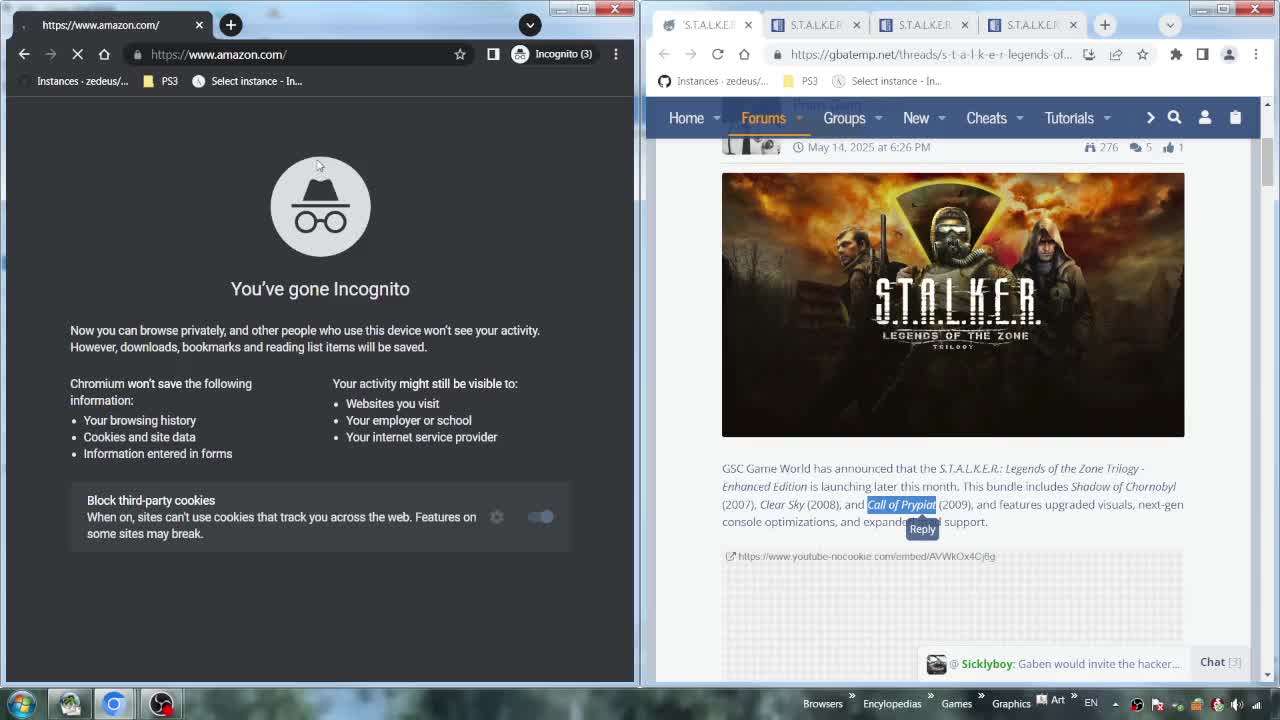This screenshot has height=720, width=1280.
Task: Show more GBAtemp nav items arrow
Action: point(1150,118)
